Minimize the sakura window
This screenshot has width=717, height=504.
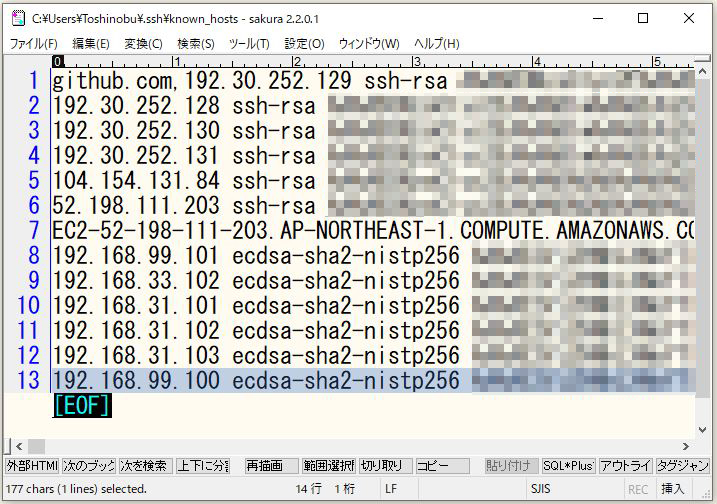pyautogui.click(x=598, y=18)
